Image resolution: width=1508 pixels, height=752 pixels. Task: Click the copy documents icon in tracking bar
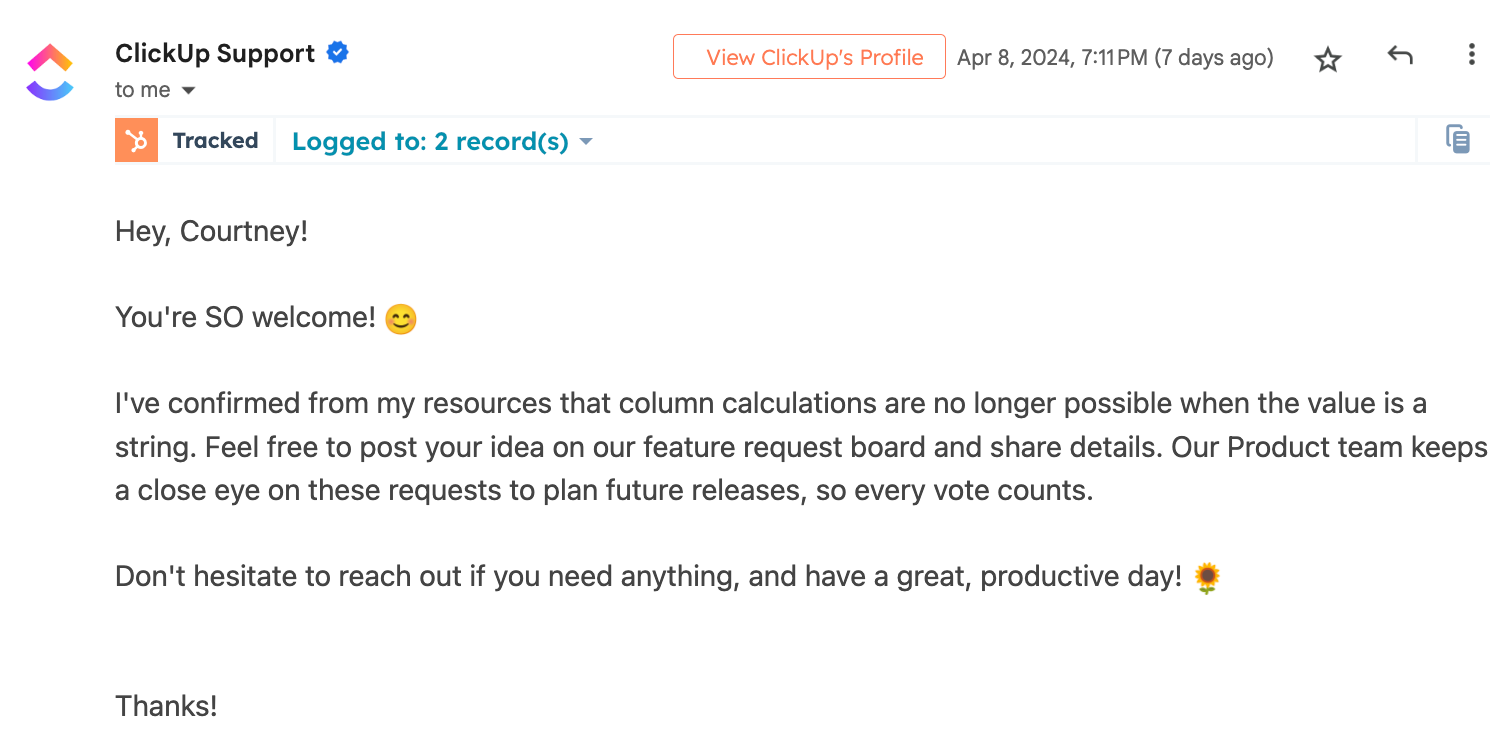1458,139
